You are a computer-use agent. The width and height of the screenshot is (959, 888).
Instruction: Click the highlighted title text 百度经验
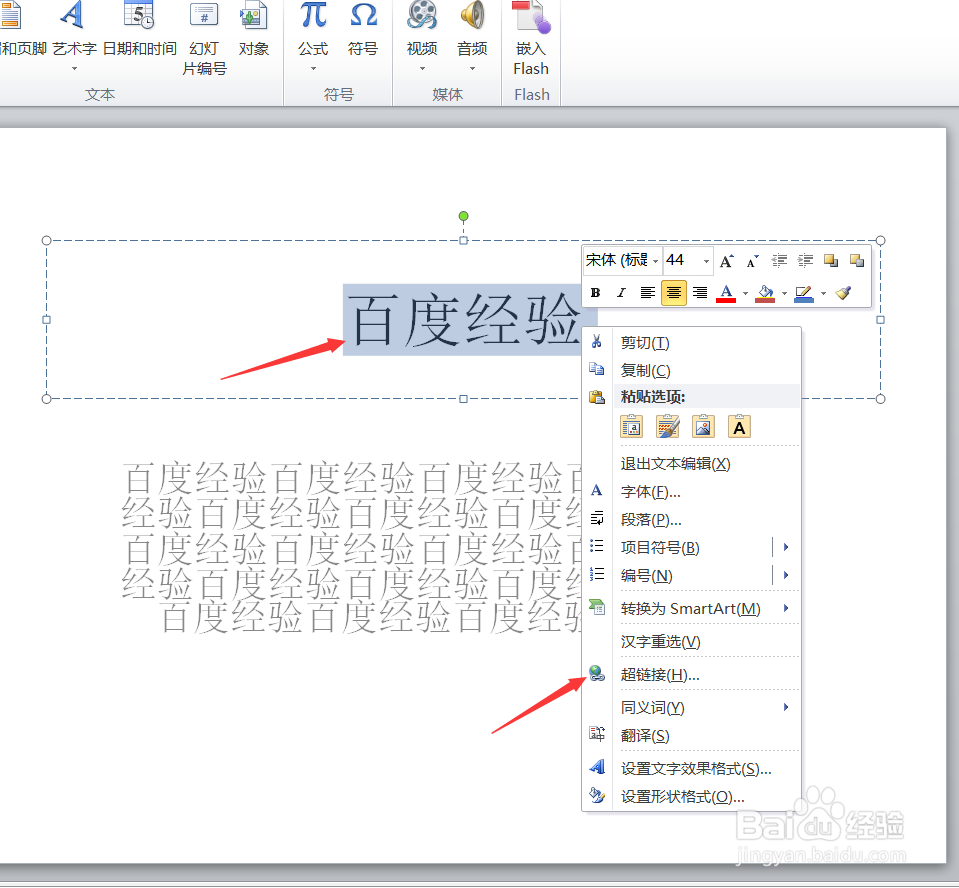click(465, 319)
